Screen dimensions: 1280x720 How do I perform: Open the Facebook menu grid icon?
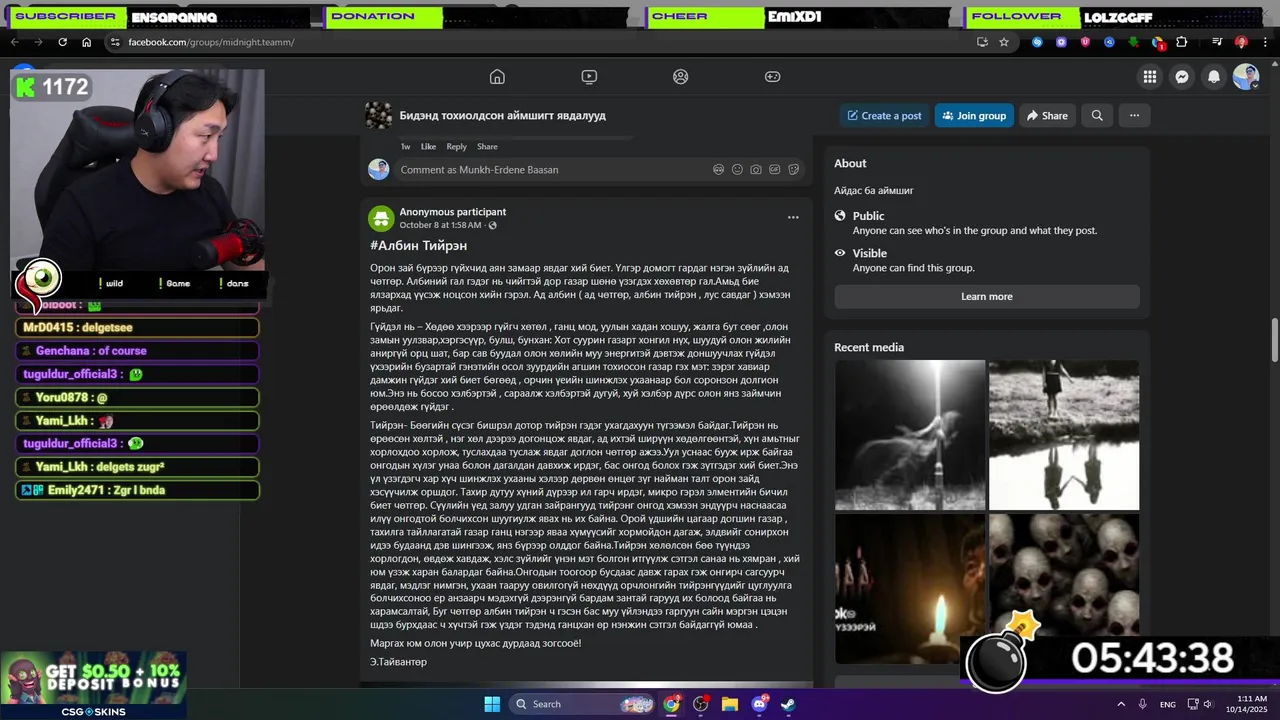tap(1150, 77)
